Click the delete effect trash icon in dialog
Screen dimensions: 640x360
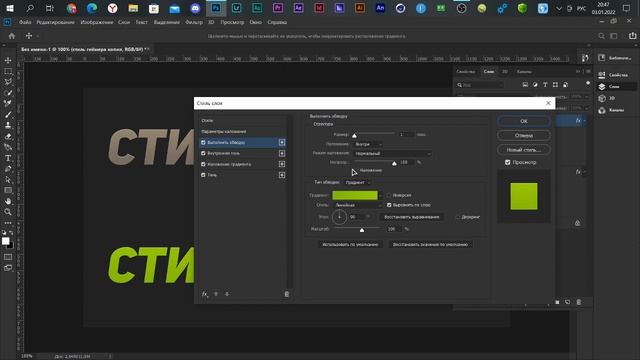click(287, 294)
